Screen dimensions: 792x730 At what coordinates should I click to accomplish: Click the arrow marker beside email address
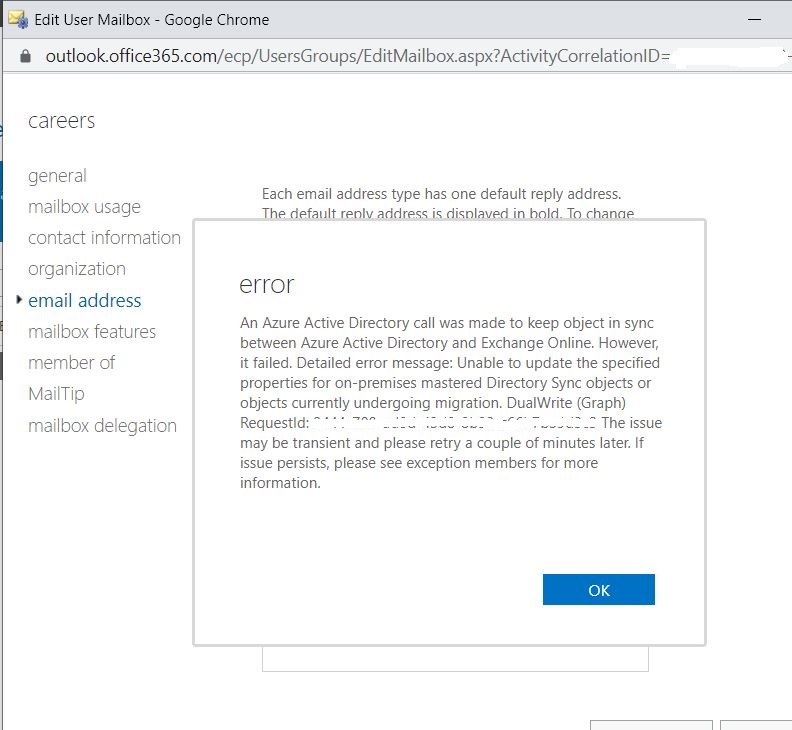[20, 300]
